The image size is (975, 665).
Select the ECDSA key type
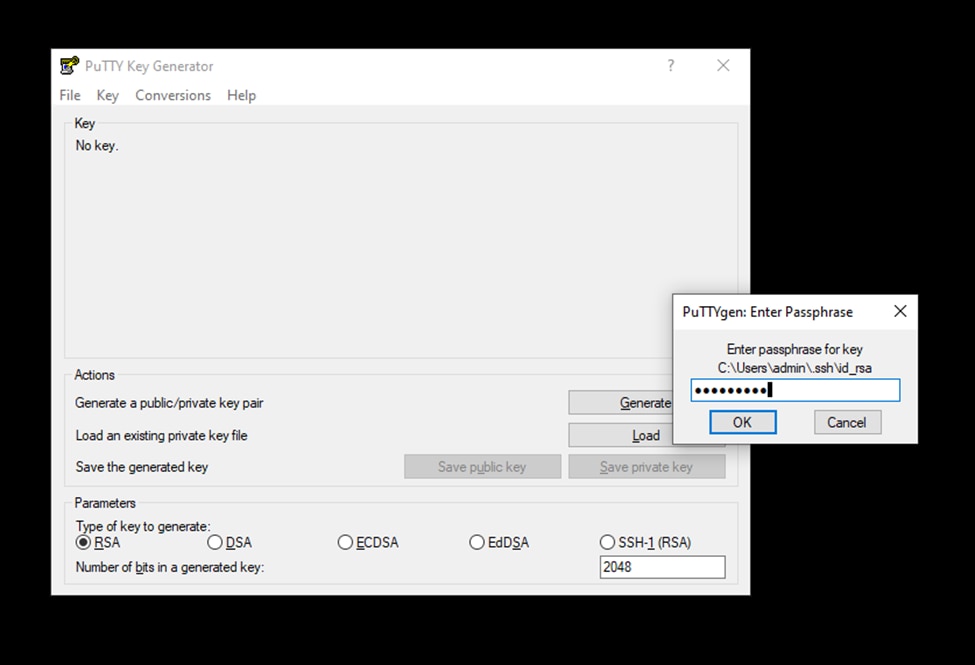pyautogui.click(x=368, y=542)
